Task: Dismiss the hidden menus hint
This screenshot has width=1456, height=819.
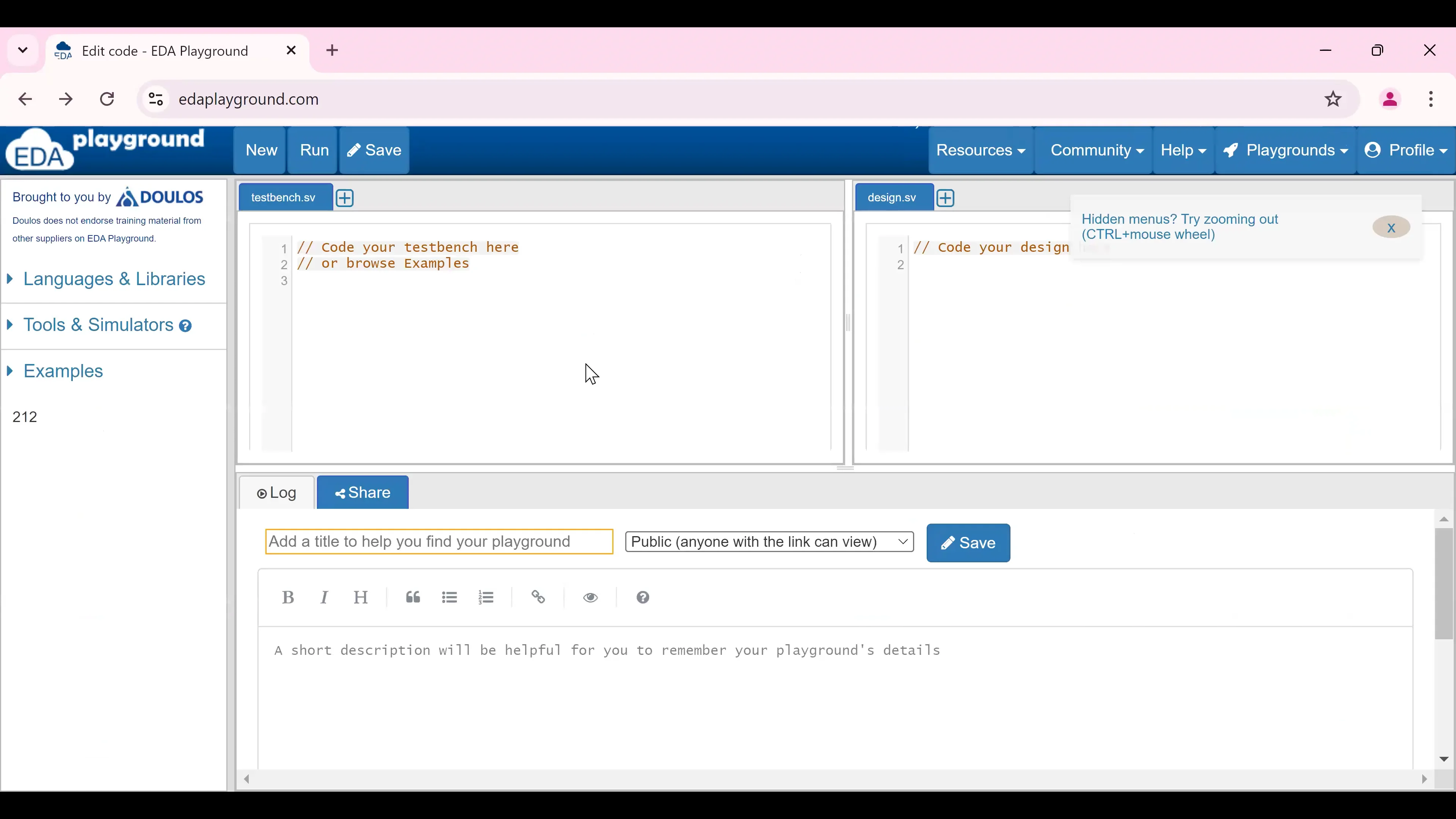Action: pos(1390,228)
